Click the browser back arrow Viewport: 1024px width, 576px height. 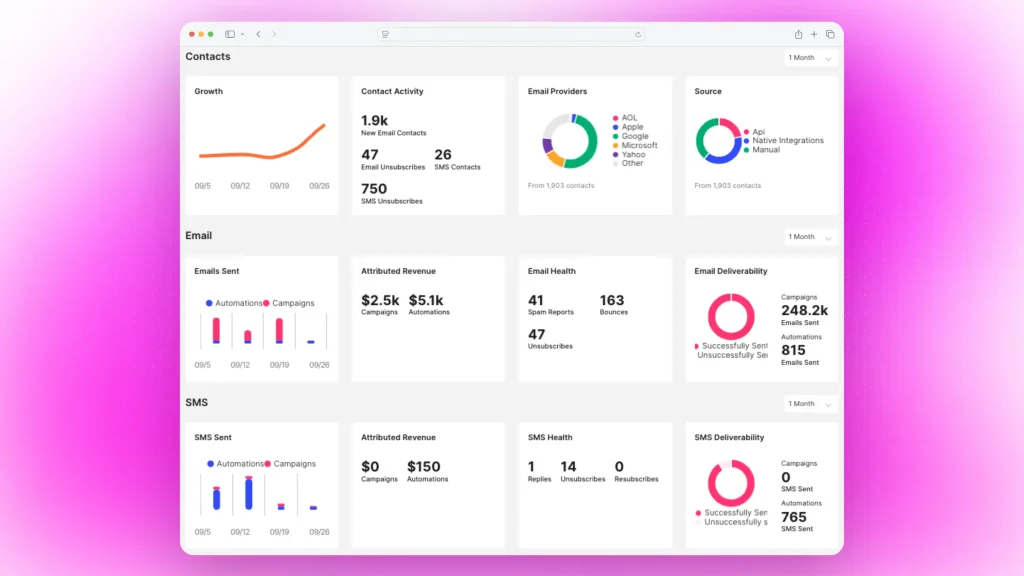pyautogui.click(x=259, y=33)
